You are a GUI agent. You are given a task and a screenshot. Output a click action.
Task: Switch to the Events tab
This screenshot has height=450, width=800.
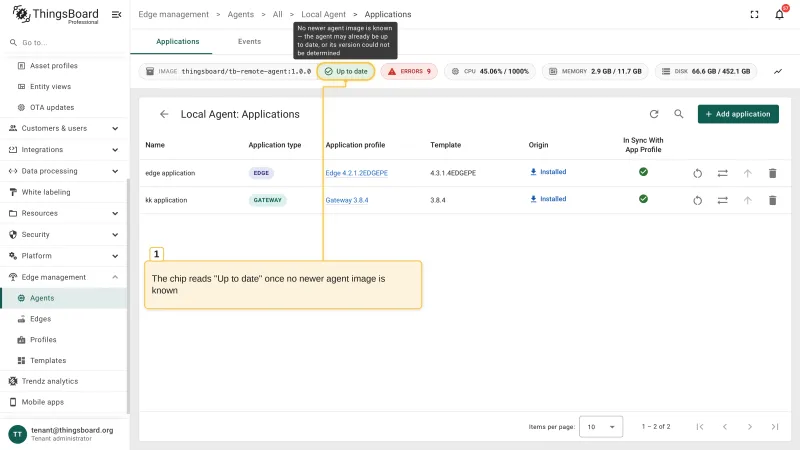pyautogui.click(x=249, y=41)
